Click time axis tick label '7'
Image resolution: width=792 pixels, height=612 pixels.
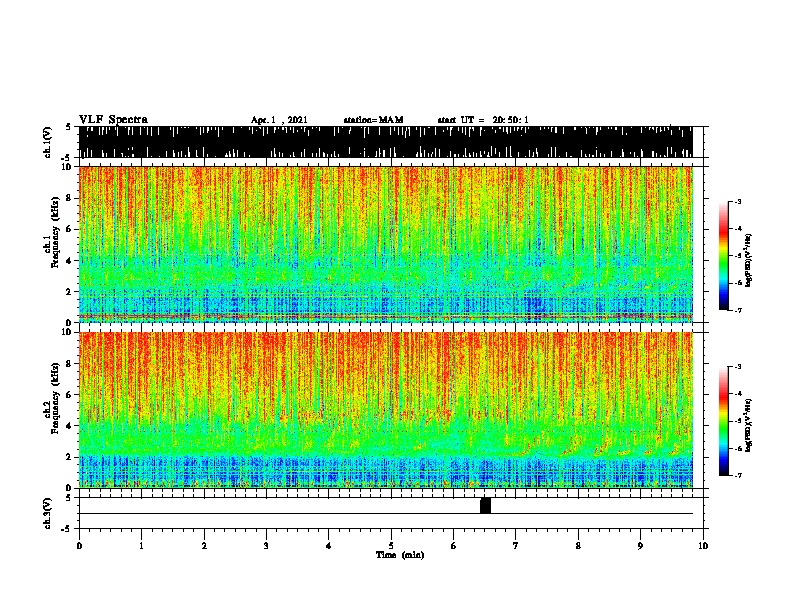pos(516,545)
